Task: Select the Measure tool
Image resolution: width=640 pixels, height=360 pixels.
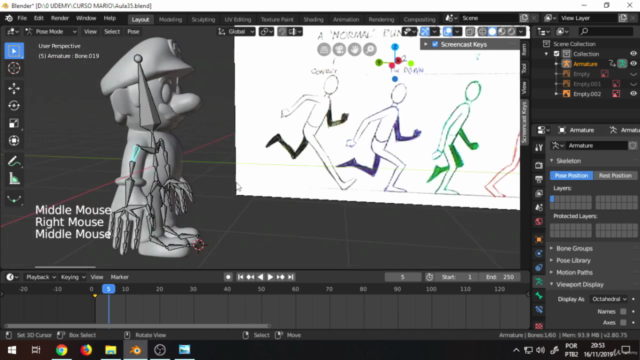Action: pos(14,179)
